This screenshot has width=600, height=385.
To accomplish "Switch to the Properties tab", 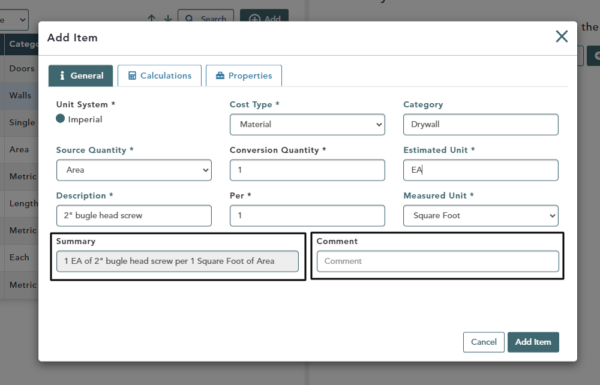I will click(x=244, y=76).
